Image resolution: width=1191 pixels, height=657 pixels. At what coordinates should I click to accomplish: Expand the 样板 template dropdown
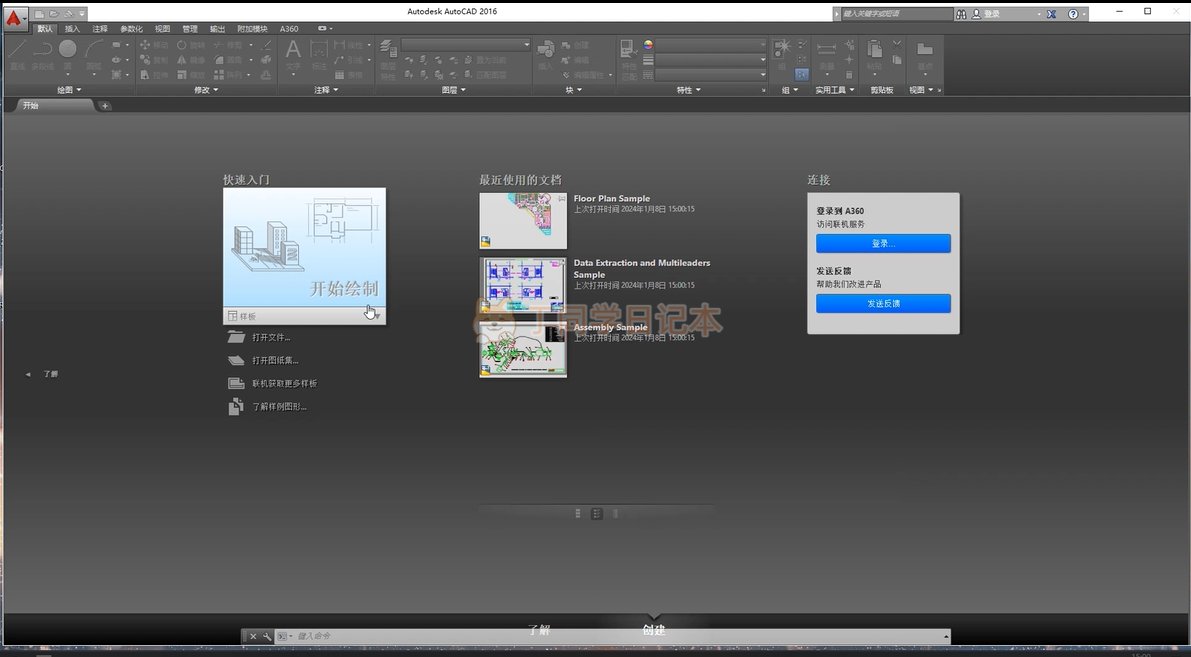(377, 316)
